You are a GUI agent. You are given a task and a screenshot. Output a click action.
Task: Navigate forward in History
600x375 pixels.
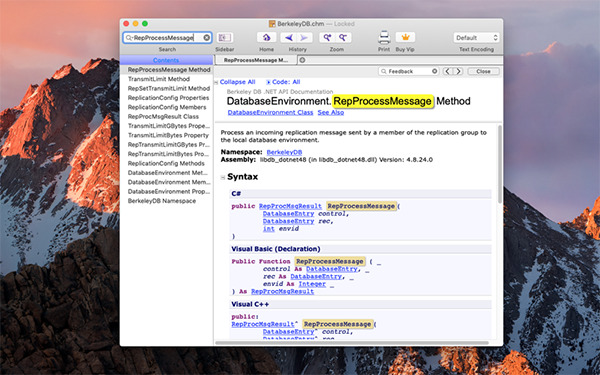coord(305,38)
